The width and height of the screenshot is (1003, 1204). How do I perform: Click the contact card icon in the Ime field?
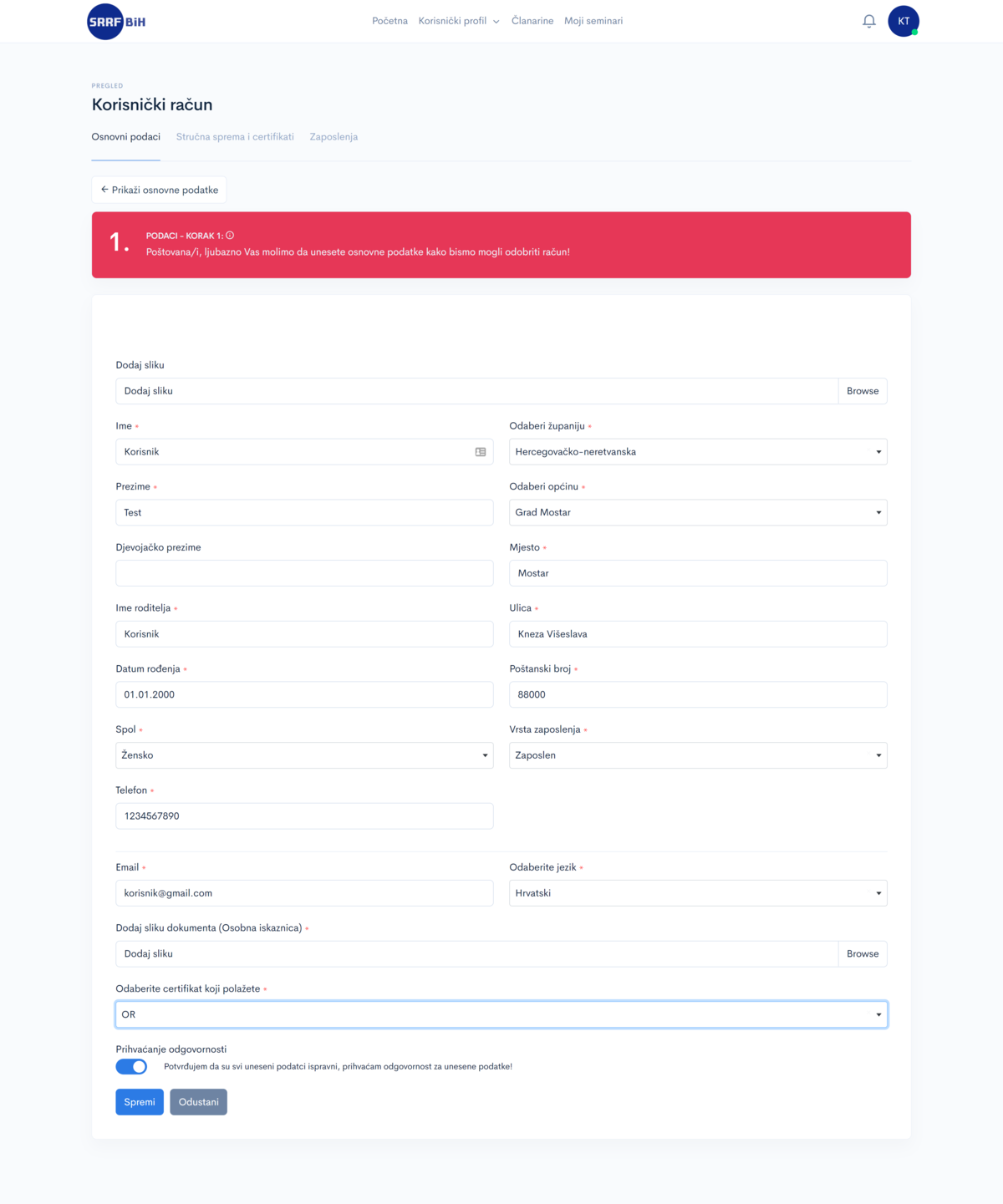[x=481, y=452]
